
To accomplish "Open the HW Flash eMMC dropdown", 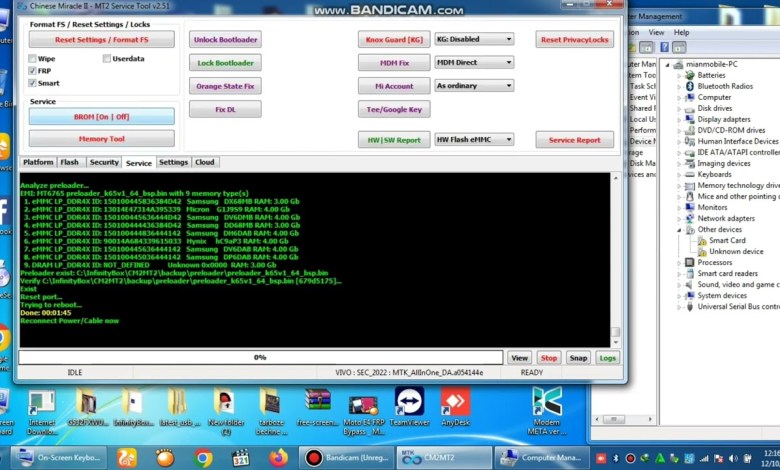I will [x=474, y=140].
